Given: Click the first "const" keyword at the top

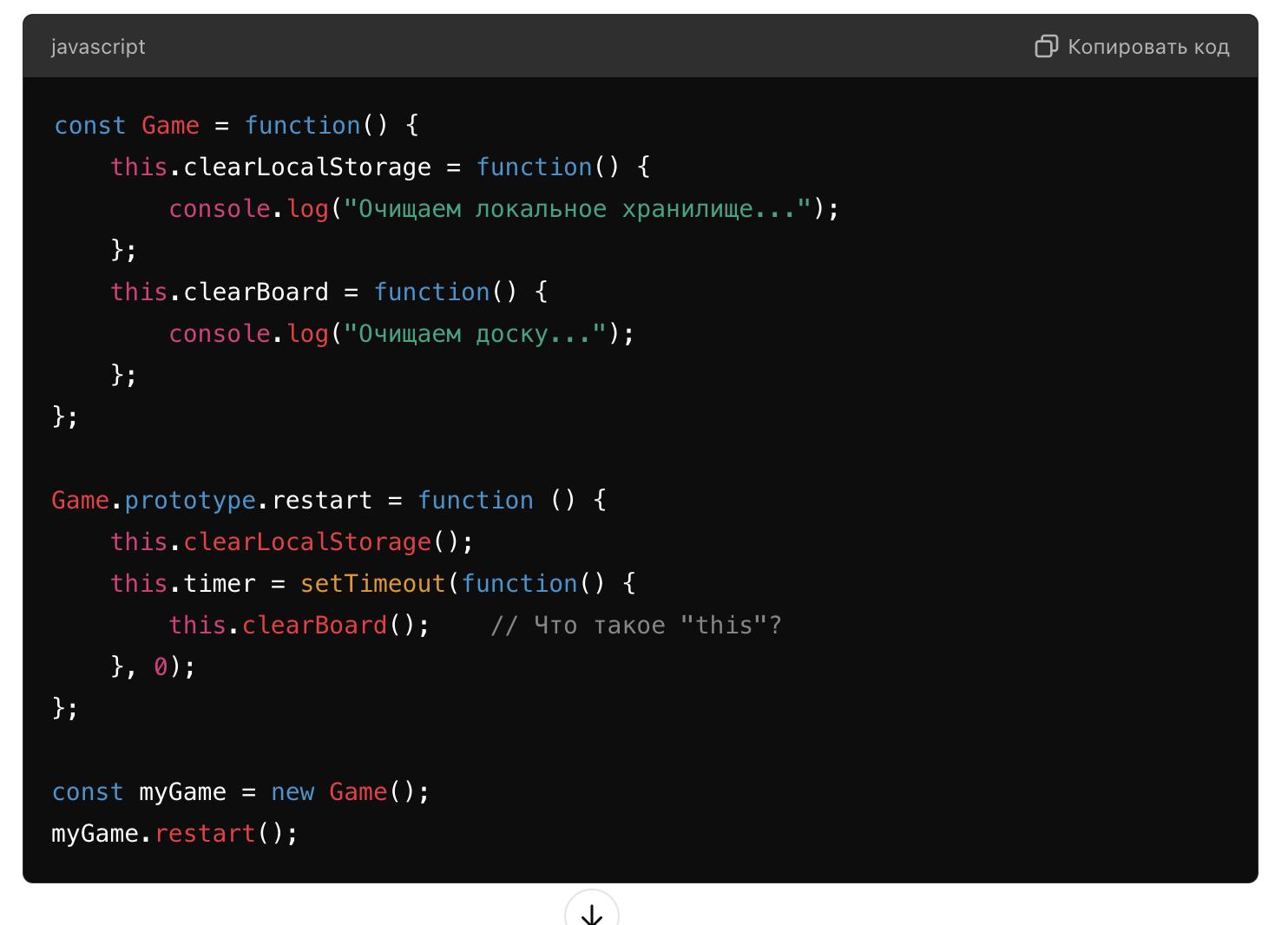Looking at the screenshot, I should tap(90, 126).
